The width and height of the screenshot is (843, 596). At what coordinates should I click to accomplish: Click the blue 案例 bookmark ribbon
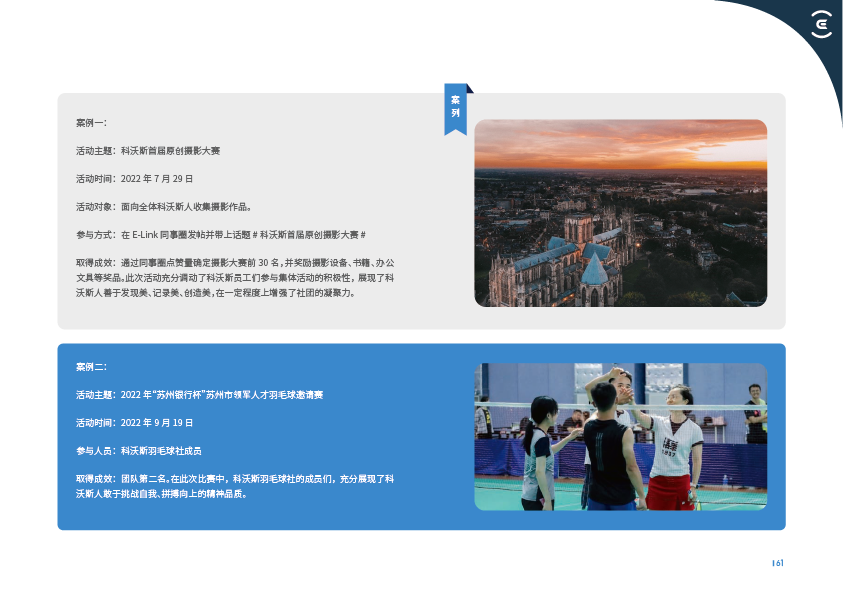[x=455, y=107]
